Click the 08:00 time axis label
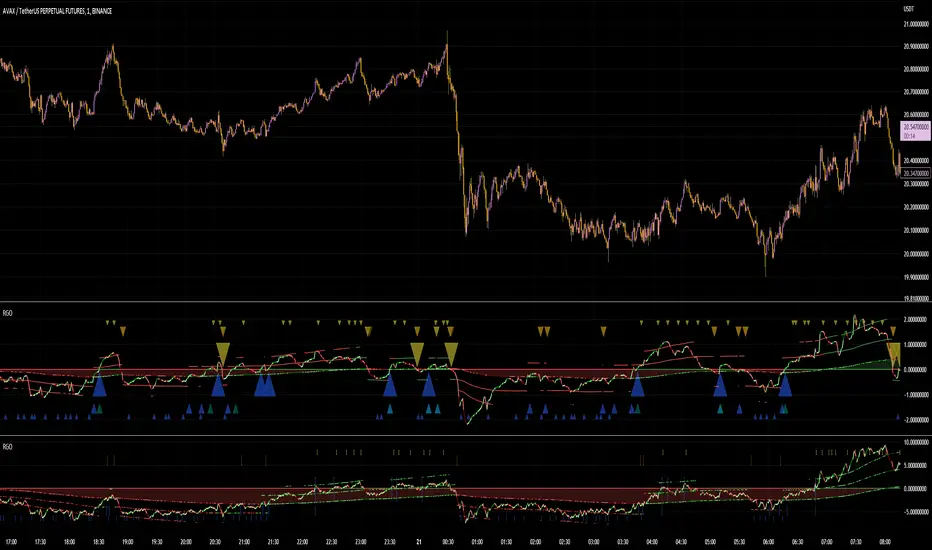 [885, 542]
